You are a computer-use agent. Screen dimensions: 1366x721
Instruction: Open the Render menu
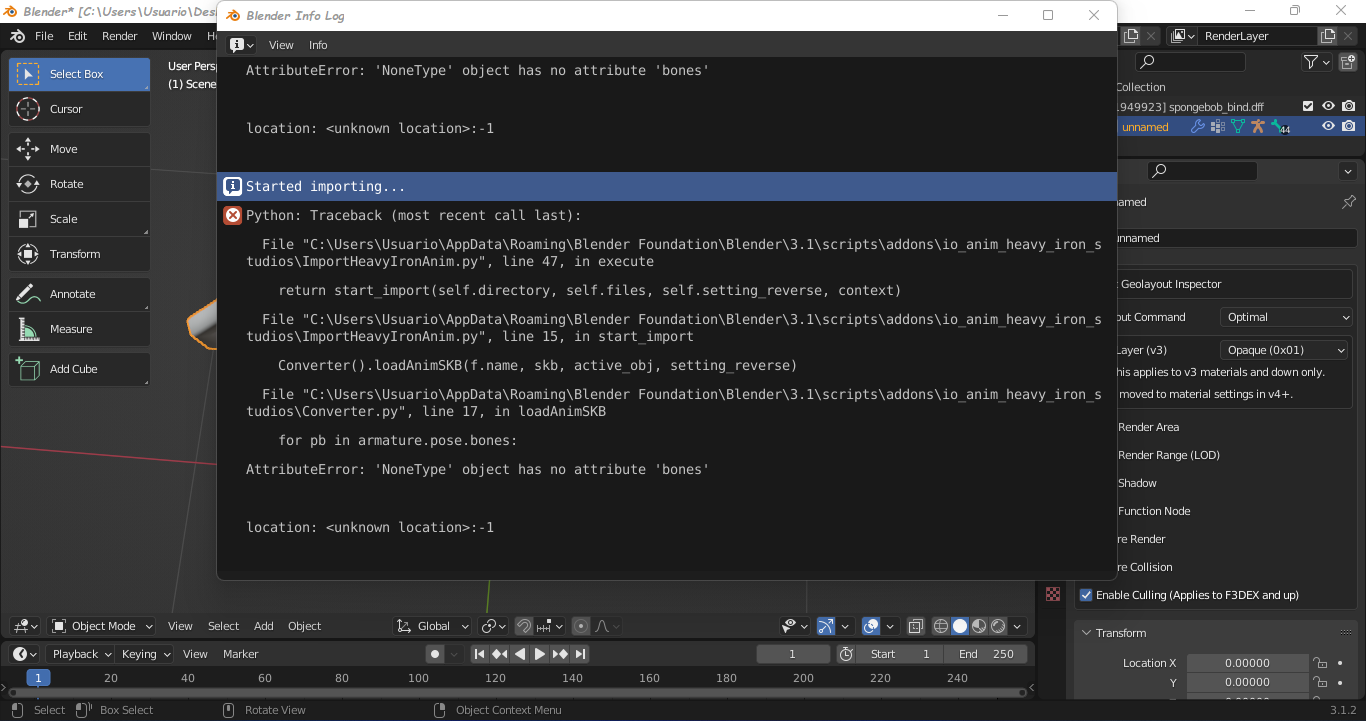(119, 35)
